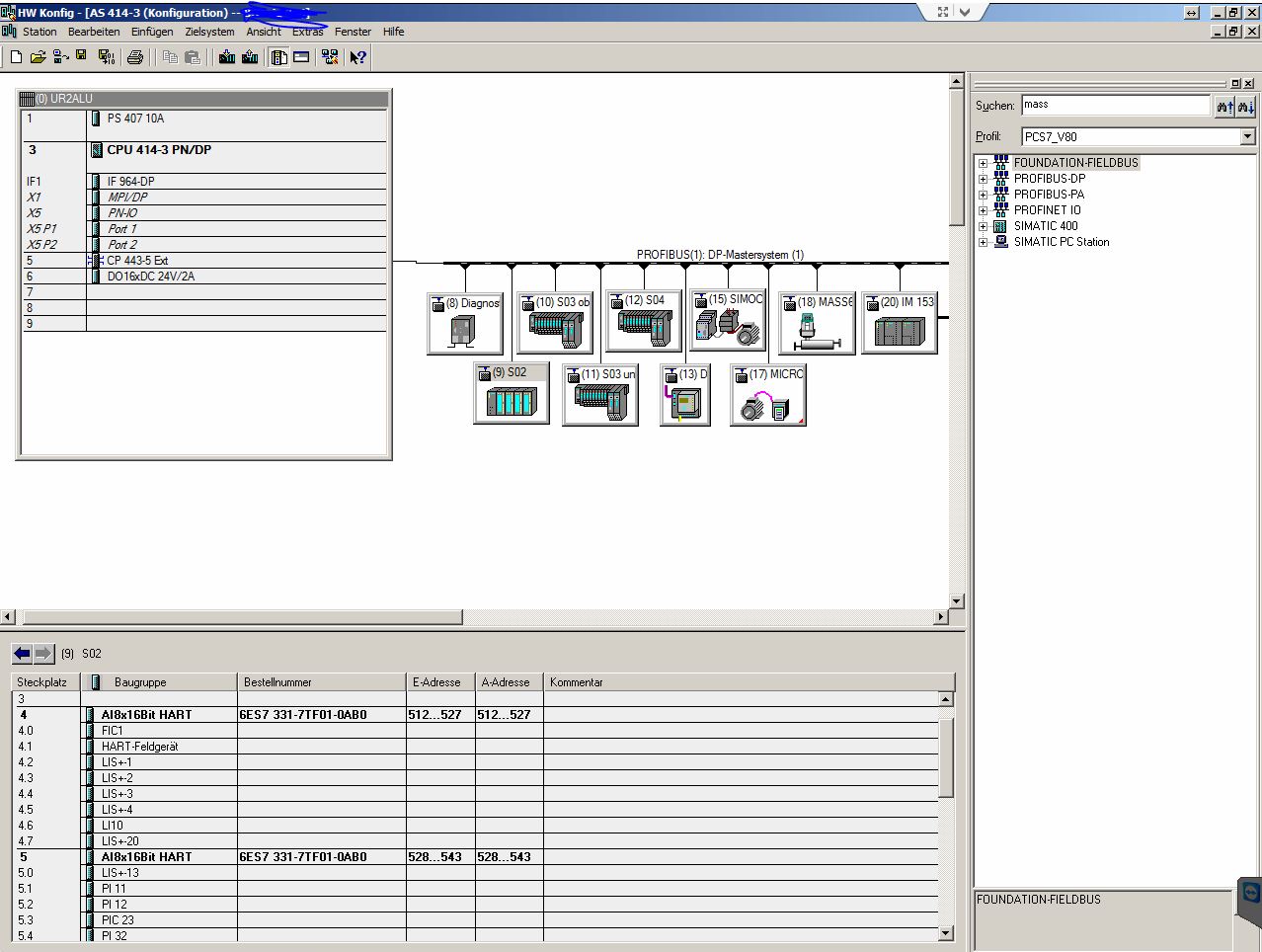Click the Save and Compile icon
Screen dimensions: 1262x952
click(x=107, y=57)
